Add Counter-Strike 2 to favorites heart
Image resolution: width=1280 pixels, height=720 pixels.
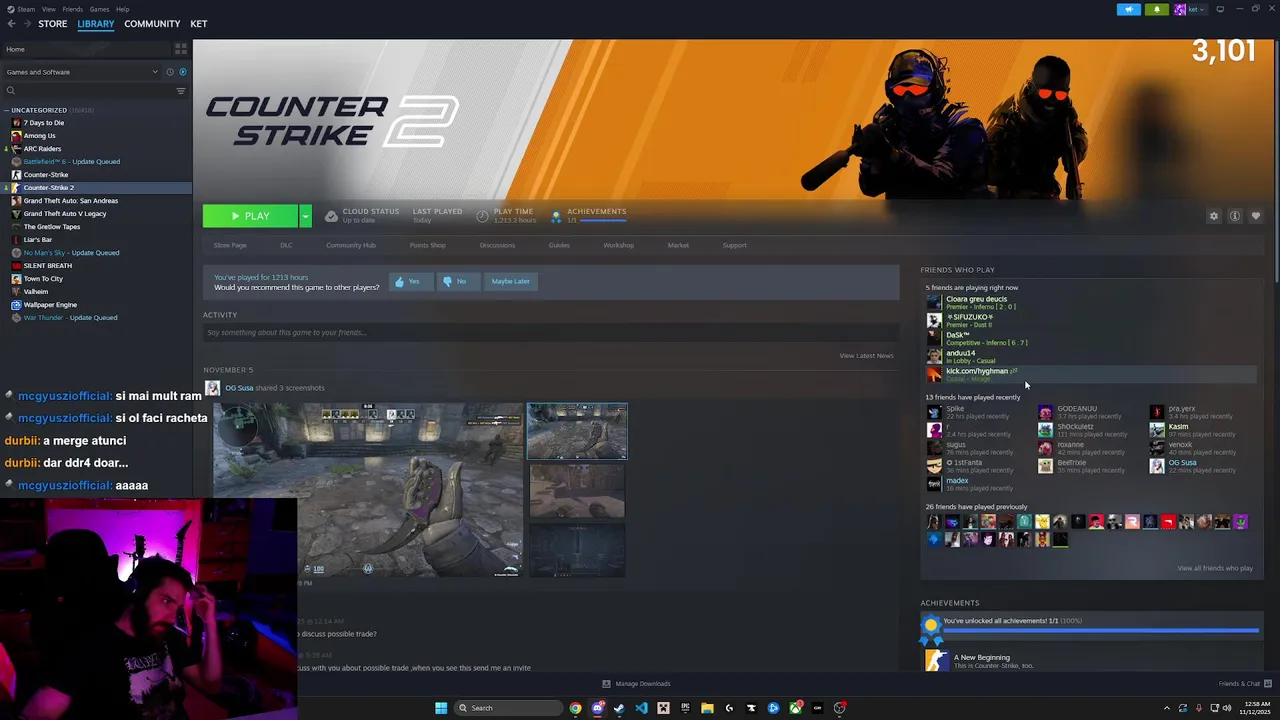click(1256, 216)
